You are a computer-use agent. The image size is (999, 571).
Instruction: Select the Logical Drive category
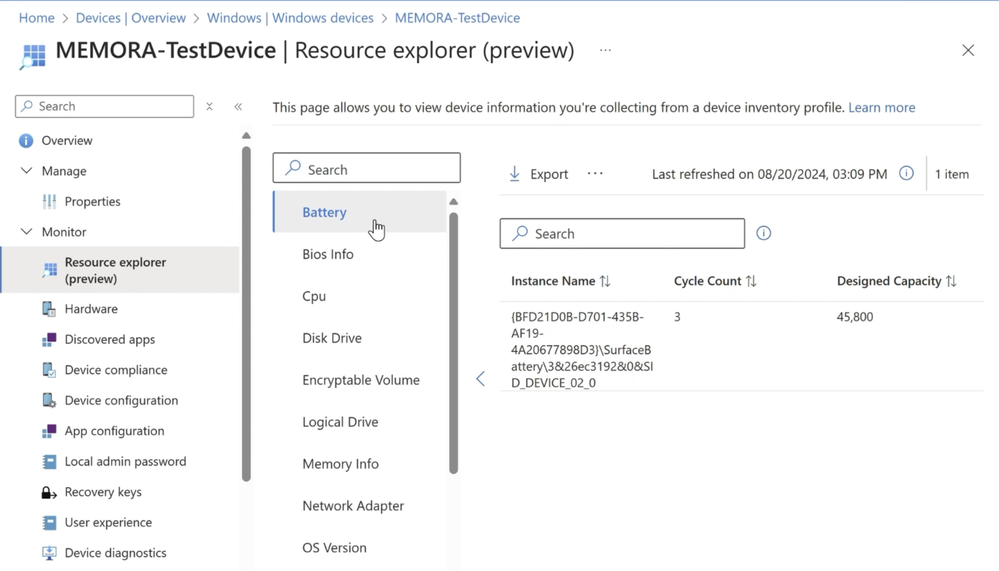[360, 423]
